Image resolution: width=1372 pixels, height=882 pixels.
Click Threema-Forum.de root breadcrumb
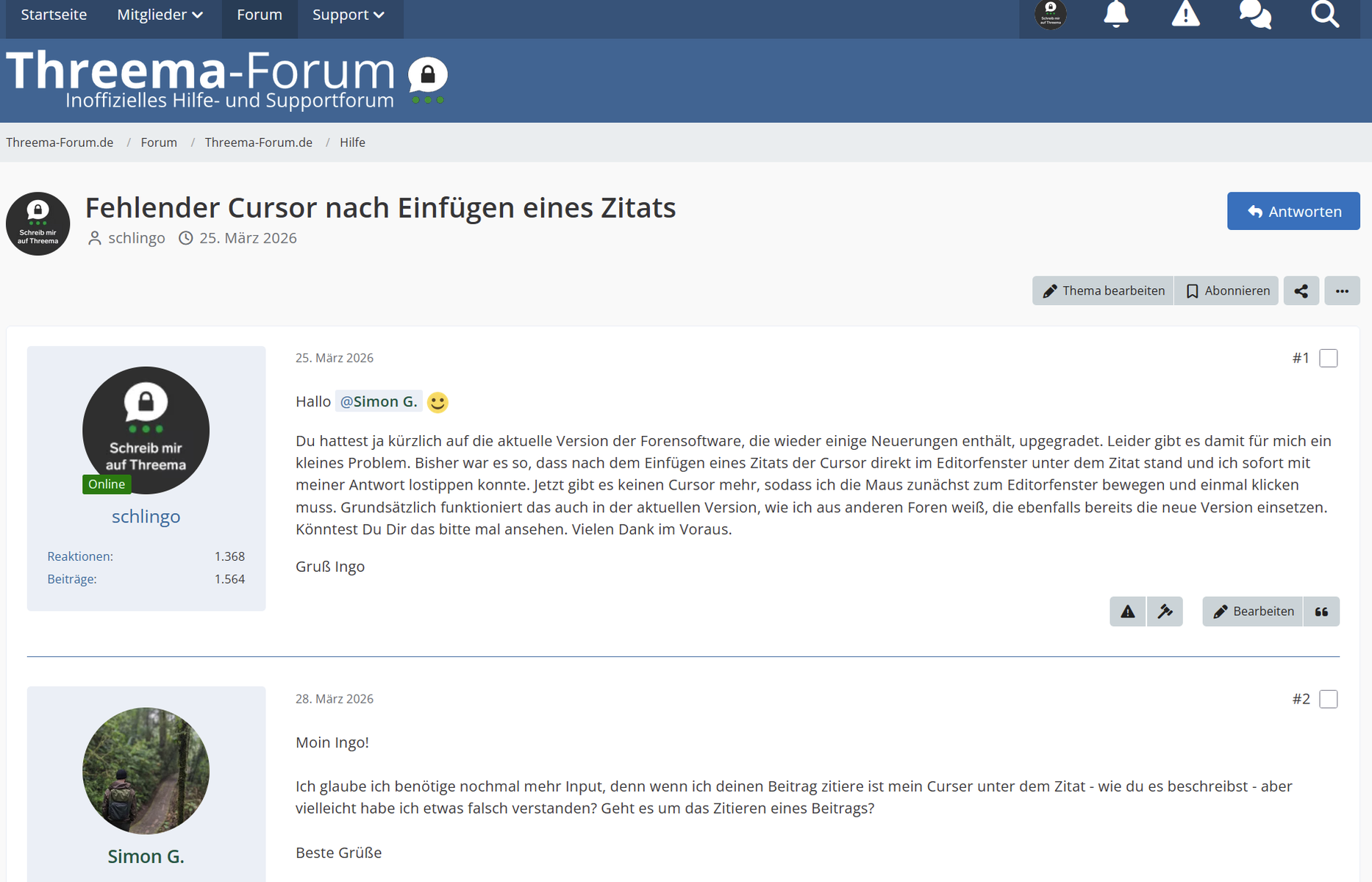(x=60, y=143)
